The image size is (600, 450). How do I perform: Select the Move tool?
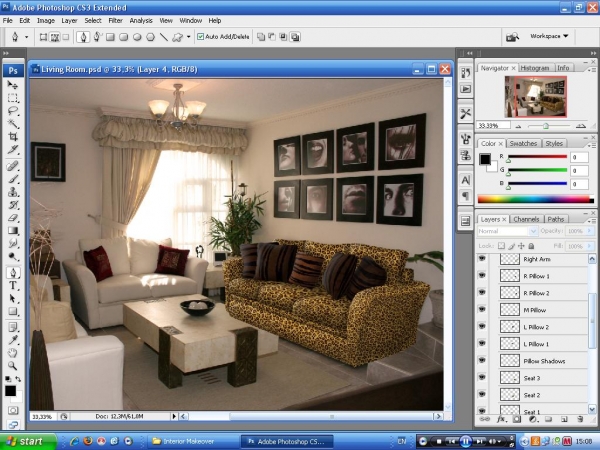tap(13, 85)
